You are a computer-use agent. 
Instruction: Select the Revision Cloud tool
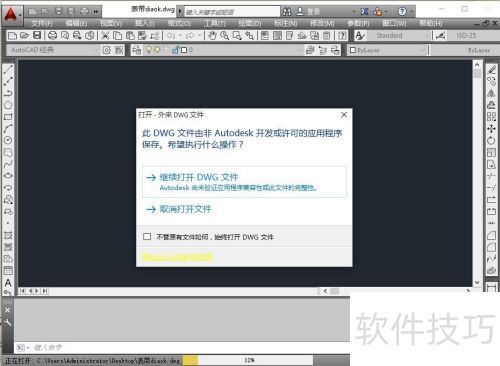(x=8, y=152)
